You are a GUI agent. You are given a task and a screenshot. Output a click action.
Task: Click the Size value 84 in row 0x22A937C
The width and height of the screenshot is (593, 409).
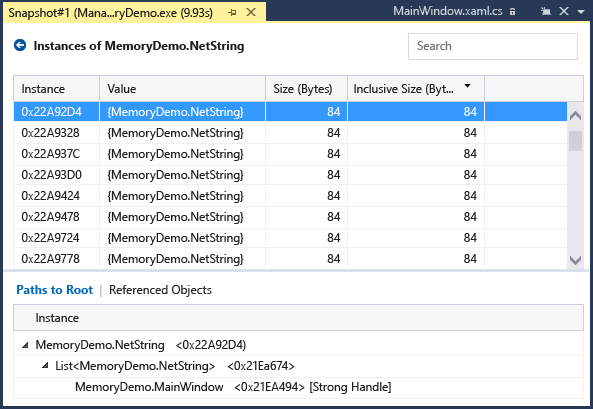click(x=334, y=154)
